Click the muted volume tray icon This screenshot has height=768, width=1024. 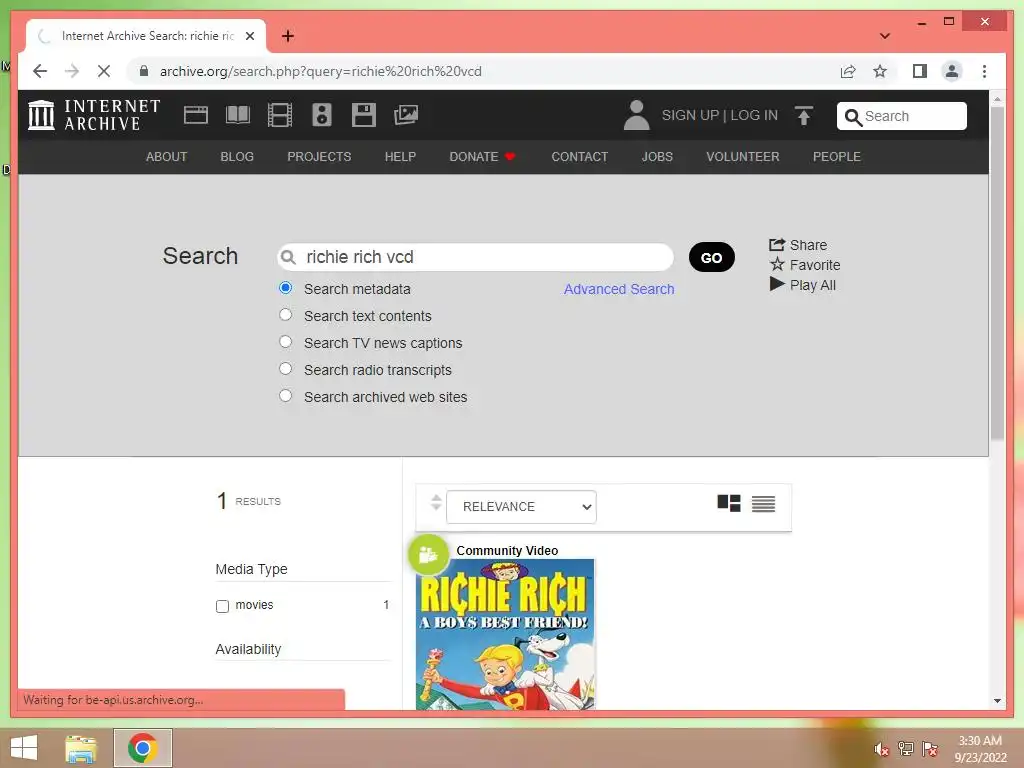click(x=882, y=749)
